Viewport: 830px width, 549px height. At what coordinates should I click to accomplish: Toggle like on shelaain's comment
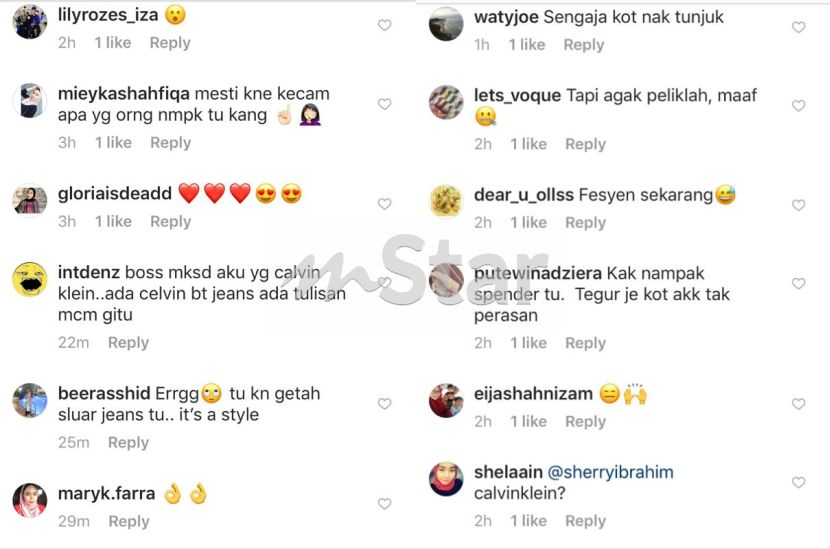pyautogui.click(x=798, y=482)
